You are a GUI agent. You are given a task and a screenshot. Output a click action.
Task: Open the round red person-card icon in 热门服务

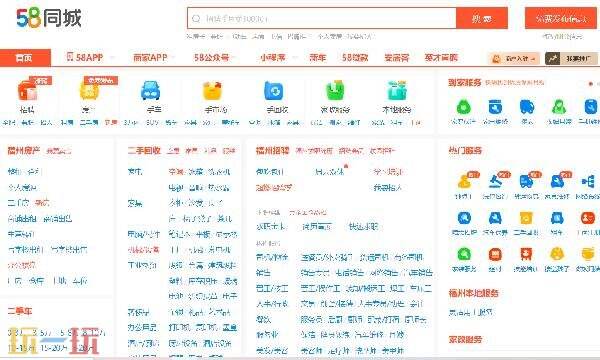(588, 218)
